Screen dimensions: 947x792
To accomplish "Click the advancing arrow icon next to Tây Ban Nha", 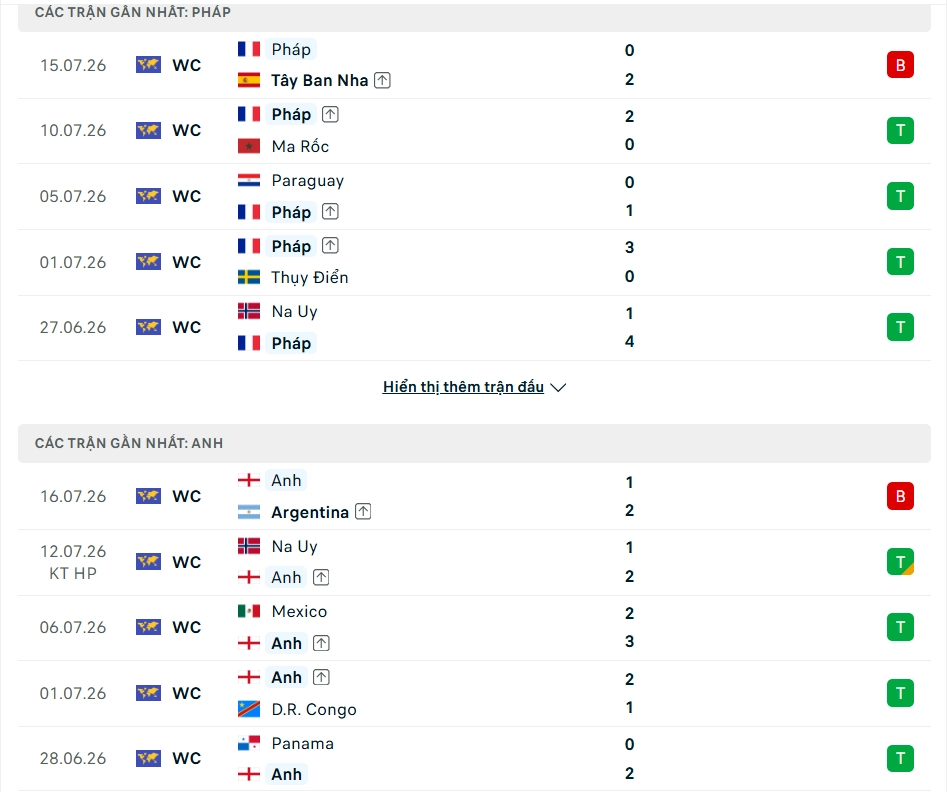I will click(382, 80).
